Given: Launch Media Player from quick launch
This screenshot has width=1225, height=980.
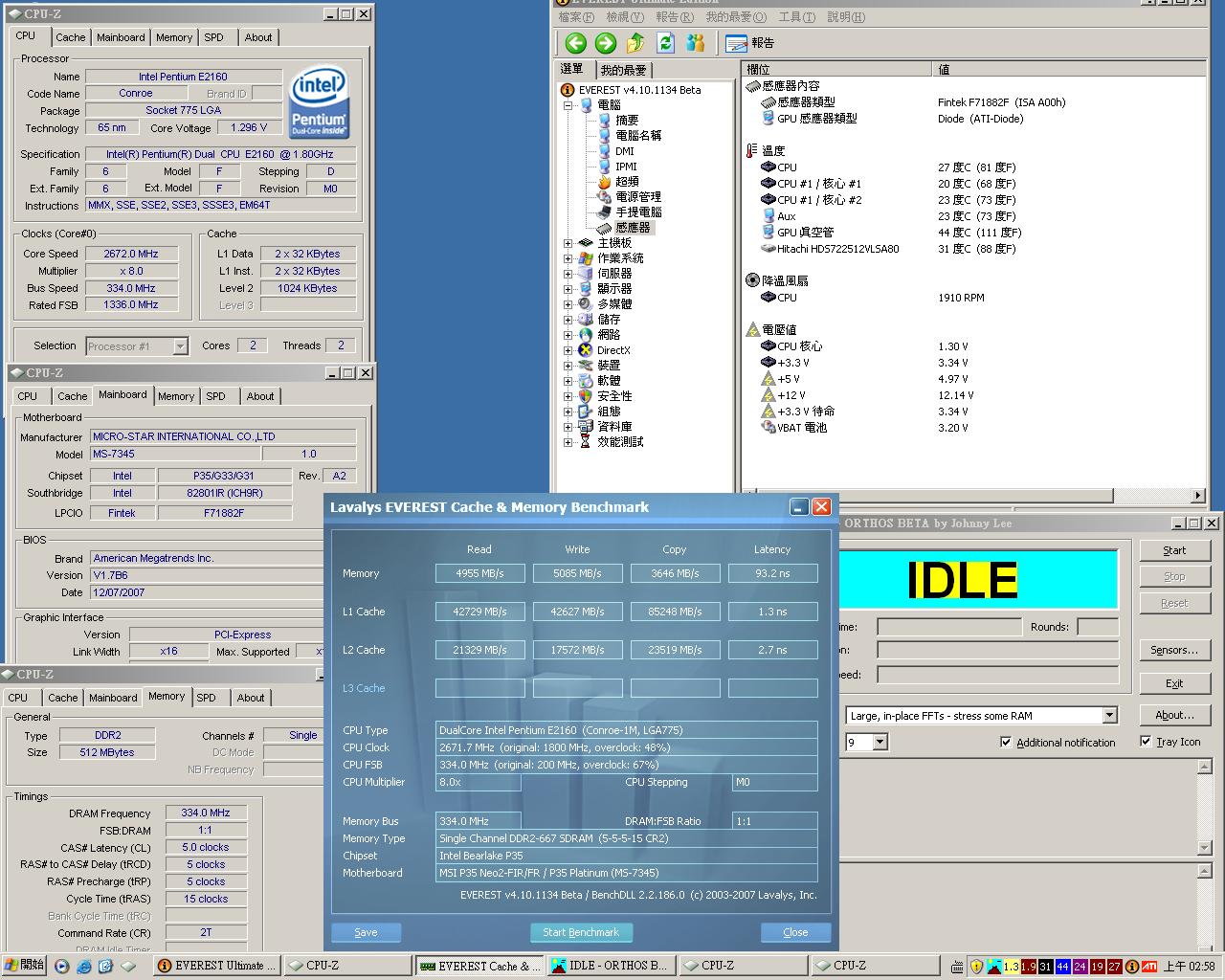Looking at the screenshot, I should click(62, 967).
